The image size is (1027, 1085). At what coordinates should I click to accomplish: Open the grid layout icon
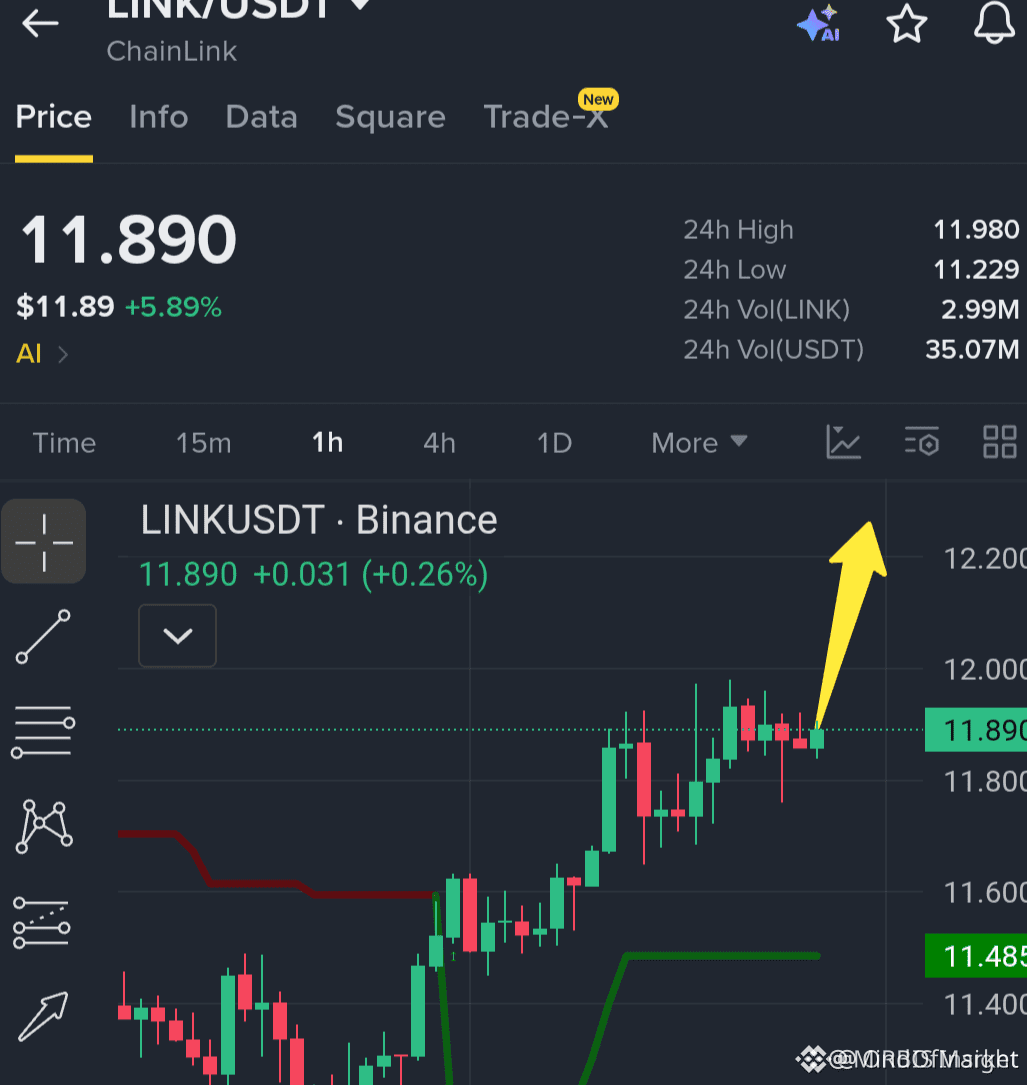pyautogui.click(x=1000, y=442)
